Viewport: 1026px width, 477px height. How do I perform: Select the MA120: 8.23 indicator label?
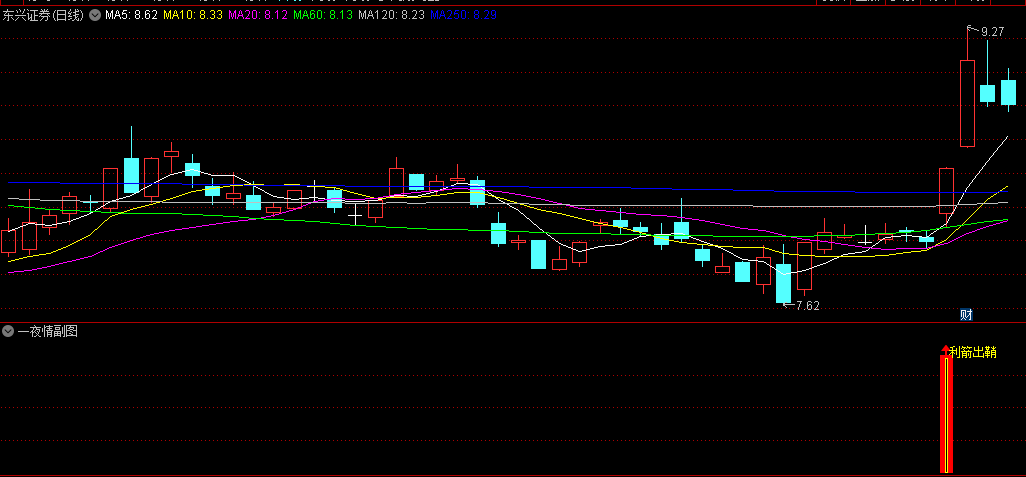391,16
